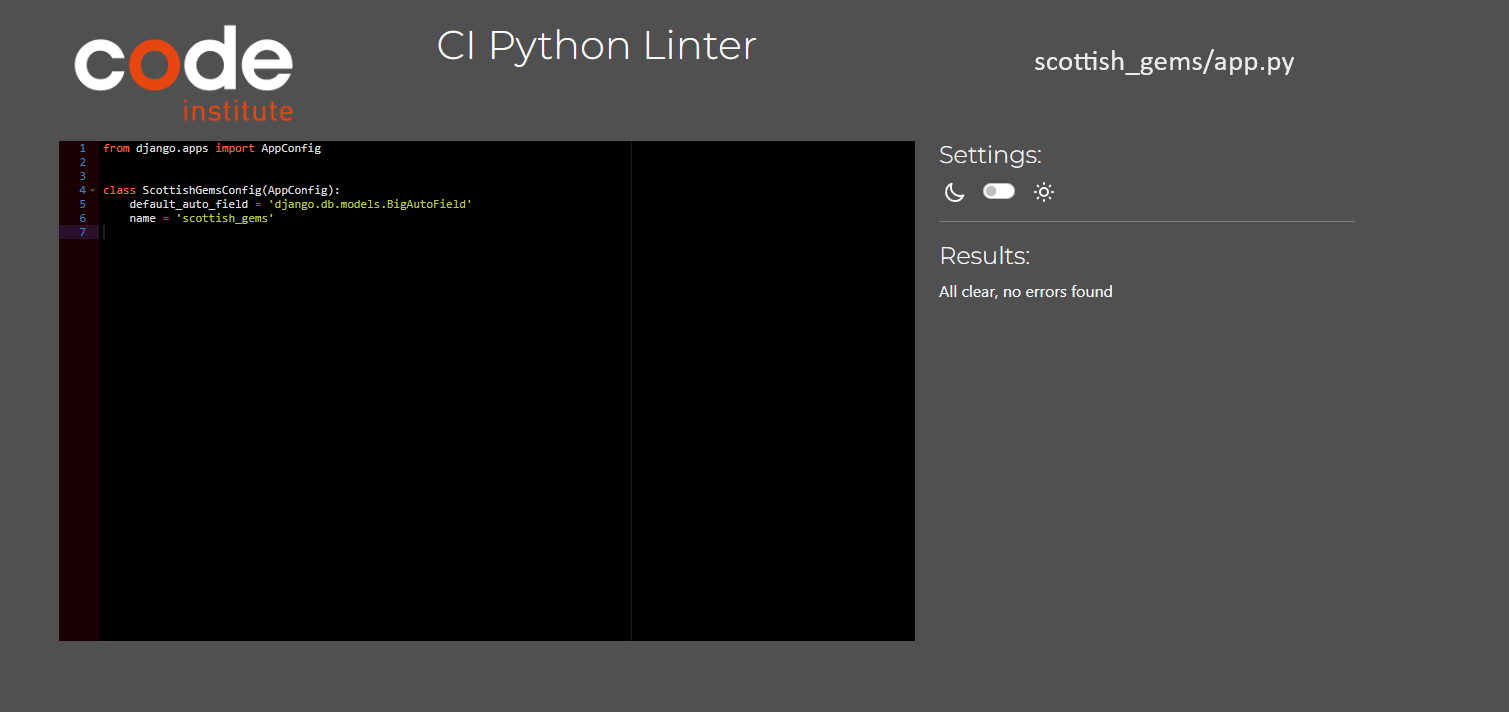Click line number 1 in the gutter

coord(83,148)
